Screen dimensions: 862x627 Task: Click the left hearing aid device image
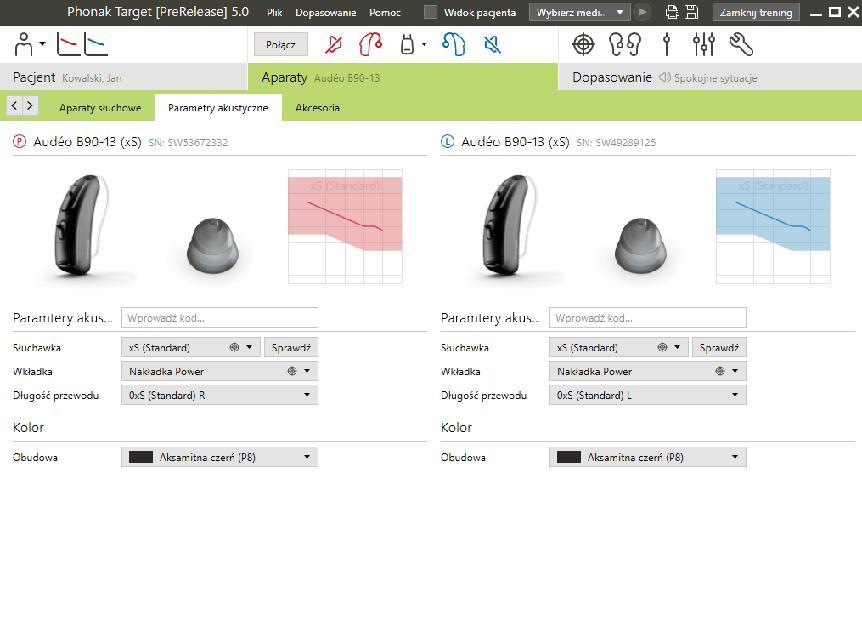coord(509,224)
